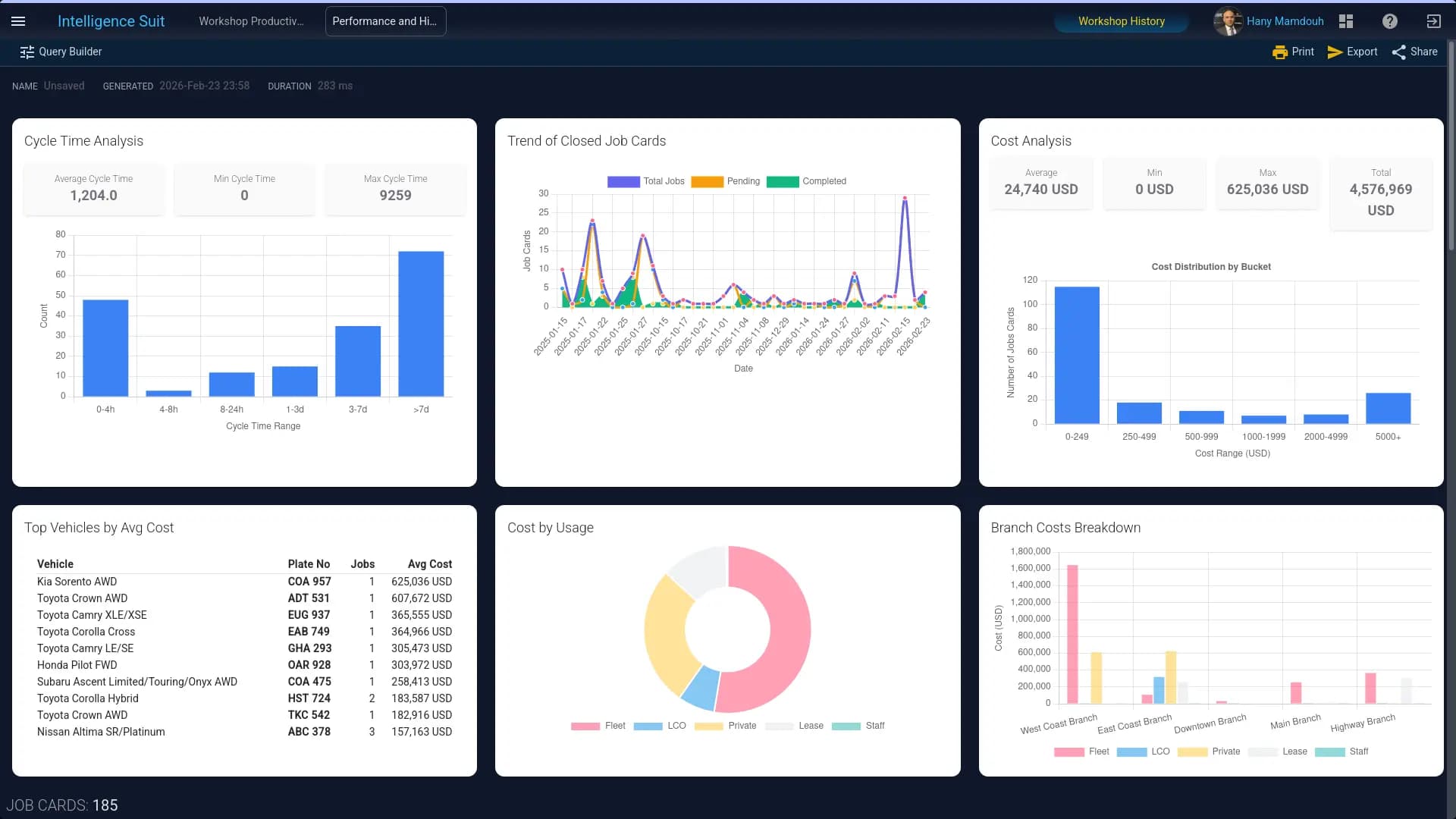The height and width of the screenshot is (819, 1456).
Task: Switch to the Workshop Productivity tab
Action: [x=251, y=21]
